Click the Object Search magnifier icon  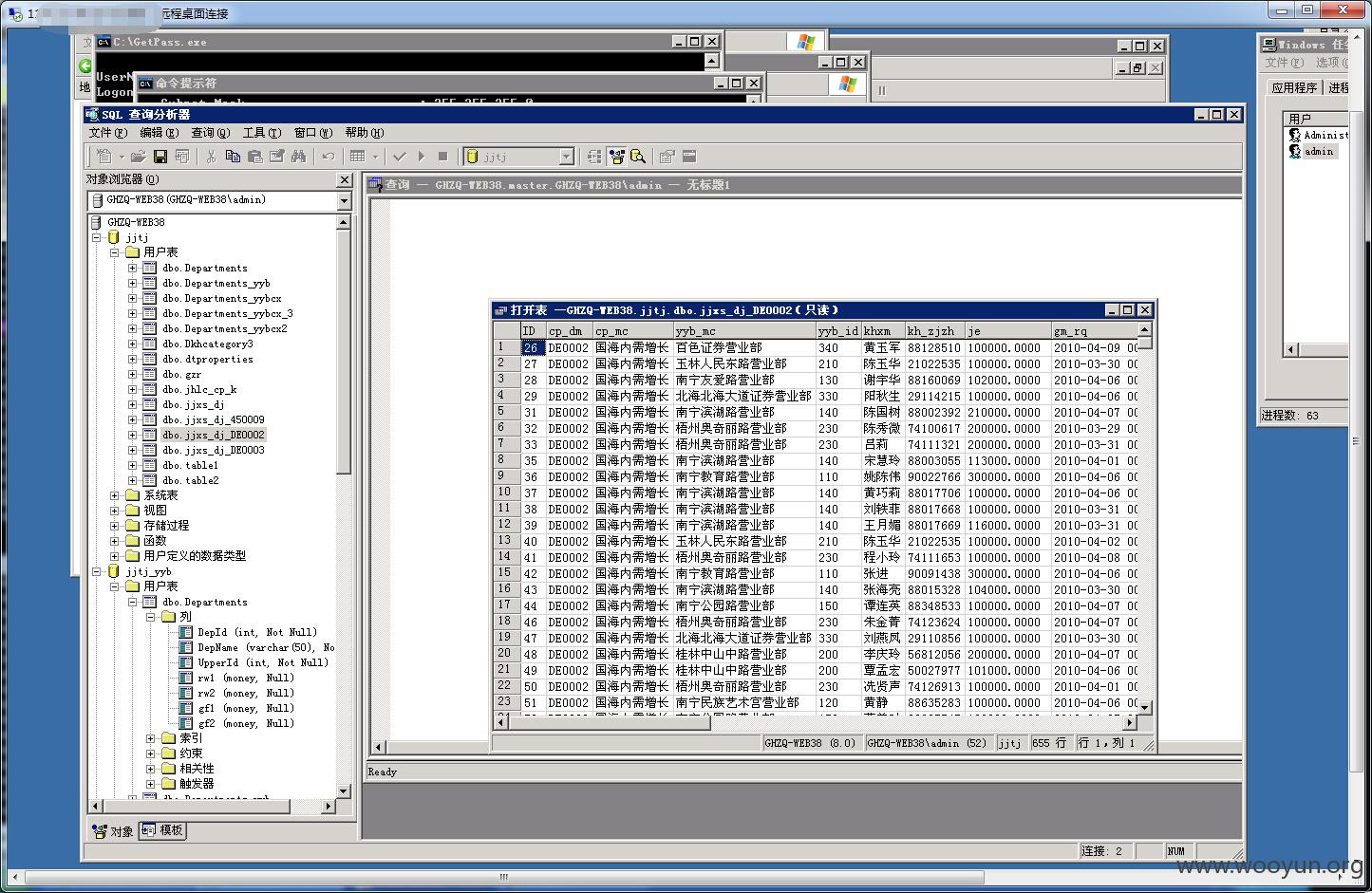(638, 157)
